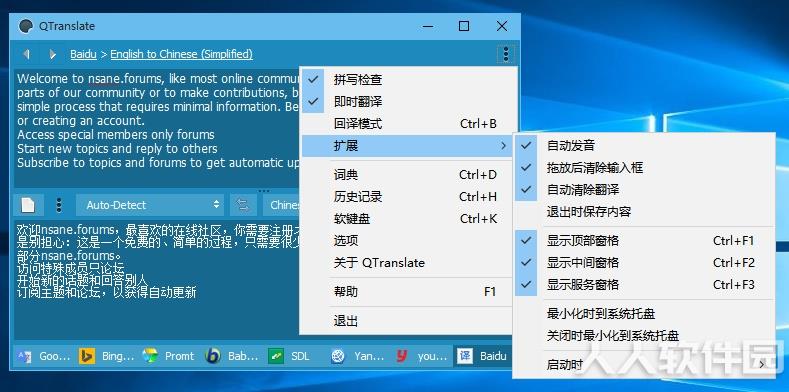Click the pane splitter dots handle
The image size is (789, 392).
click(264, 191)
